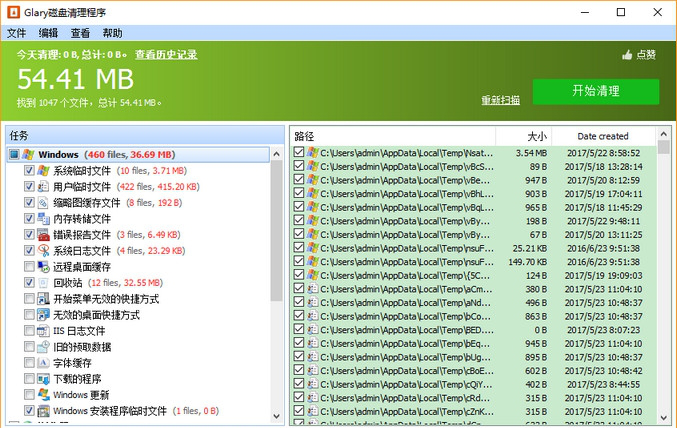Click the 947 B size cell
This screenshot has width=677, height=445.
coord(536,180)
